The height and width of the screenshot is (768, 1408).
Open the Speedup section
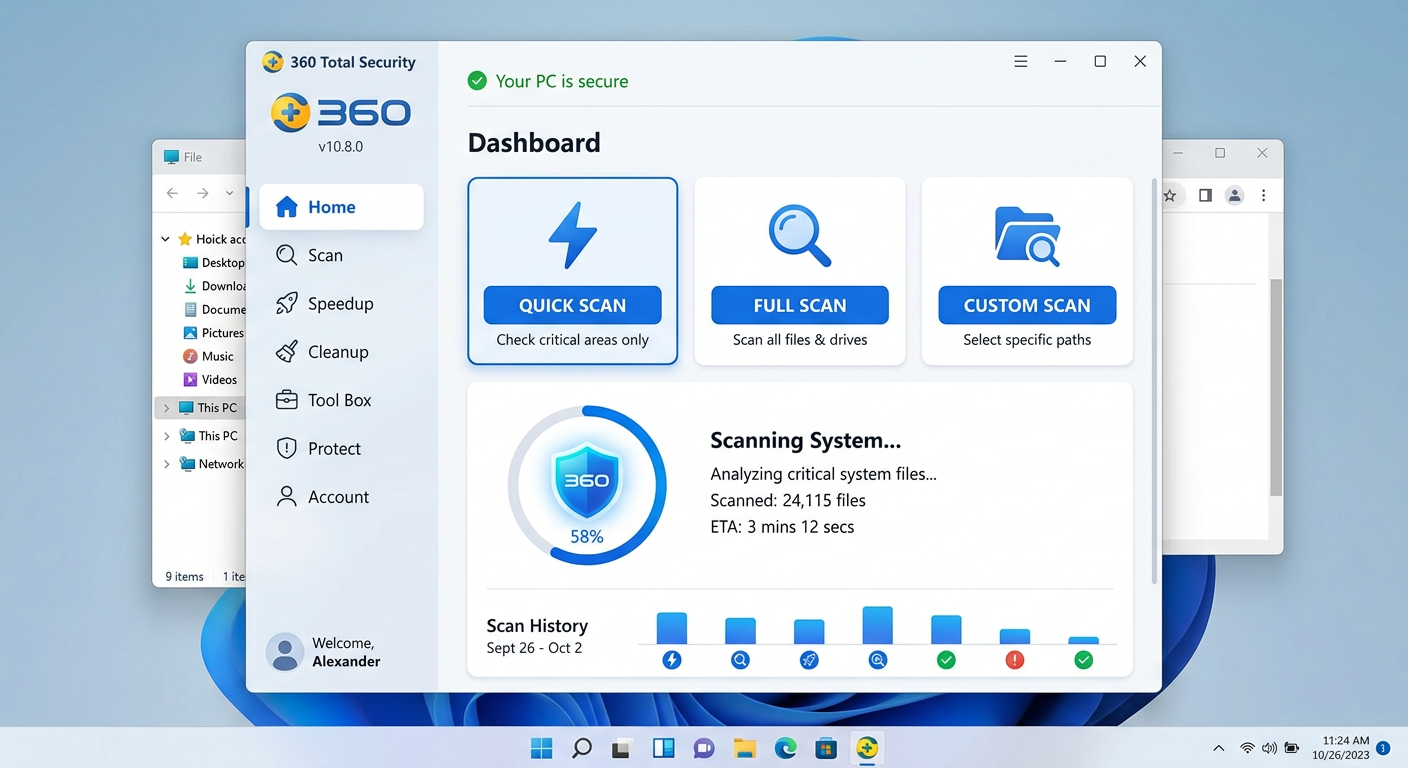point(286,303)
